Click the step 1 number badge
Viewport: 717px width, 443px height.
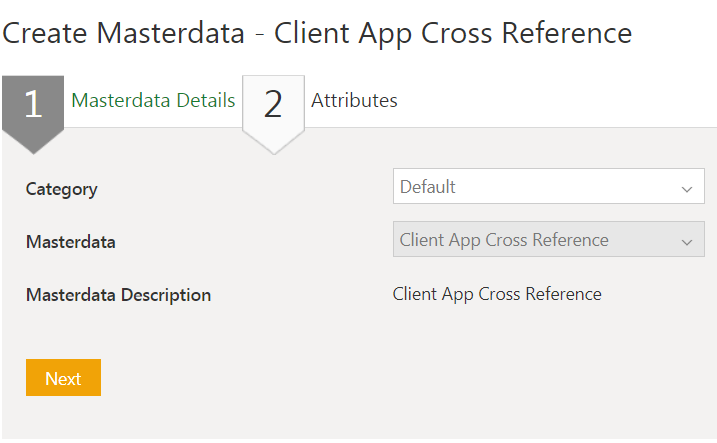pos(33,104)
